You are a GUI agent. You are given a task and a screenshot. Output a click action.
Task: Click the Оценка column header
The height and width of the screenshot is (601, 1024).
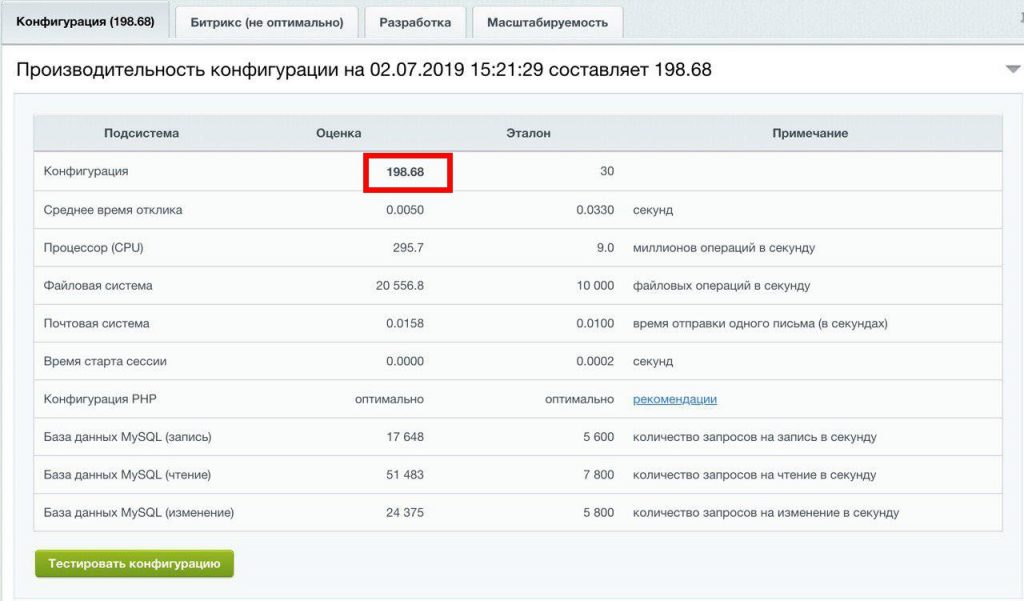coord(338,133)
